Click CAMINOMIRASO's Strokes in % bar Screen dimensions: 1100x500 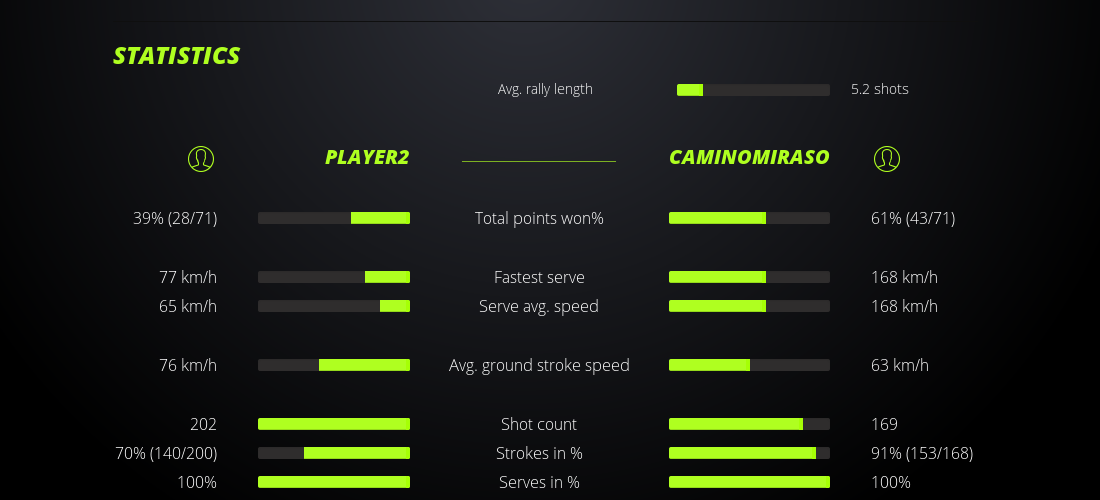coord(749,453)
